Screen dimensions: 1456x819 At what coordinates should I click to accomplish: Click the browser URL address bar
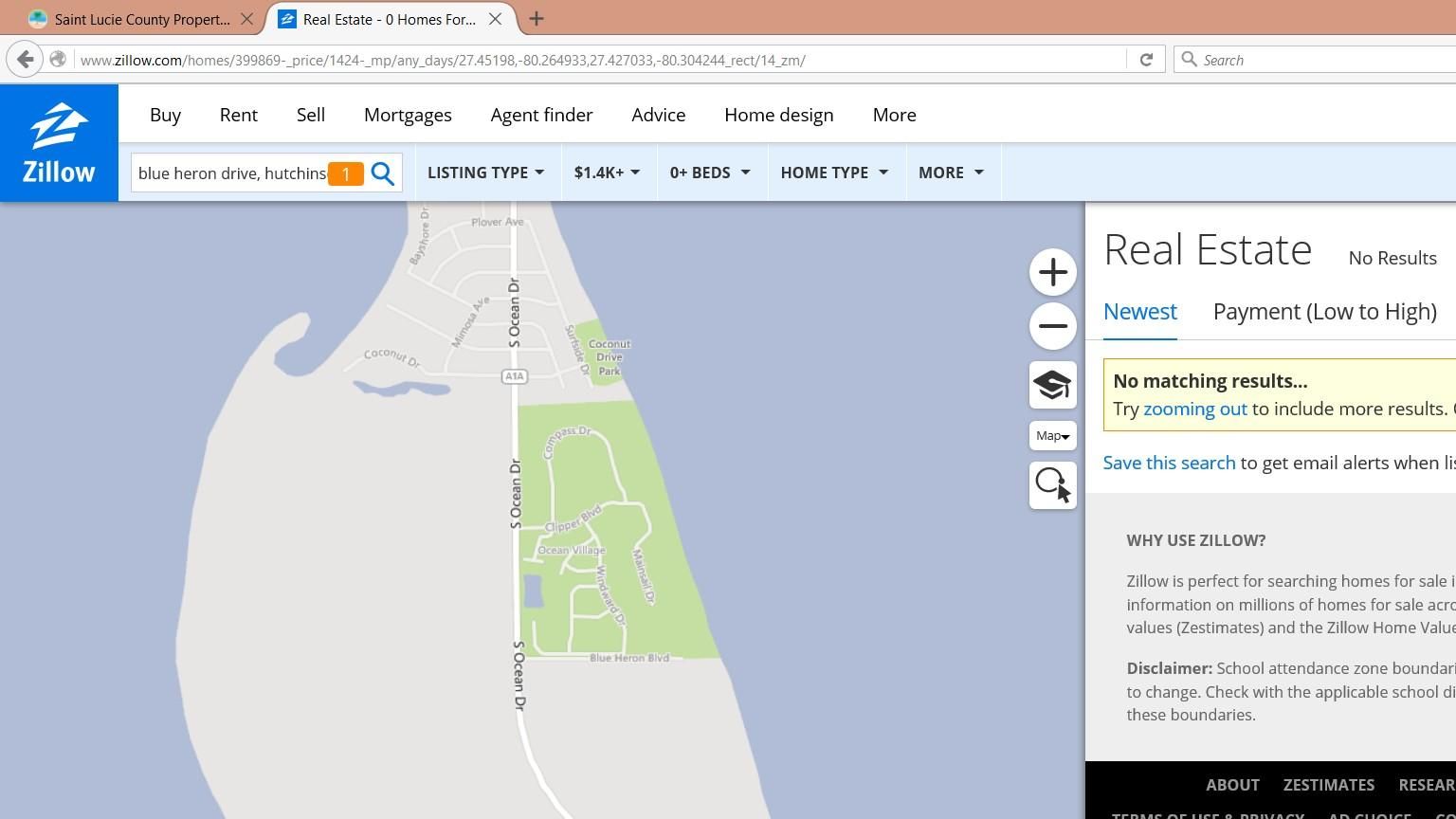pos(597,60)
